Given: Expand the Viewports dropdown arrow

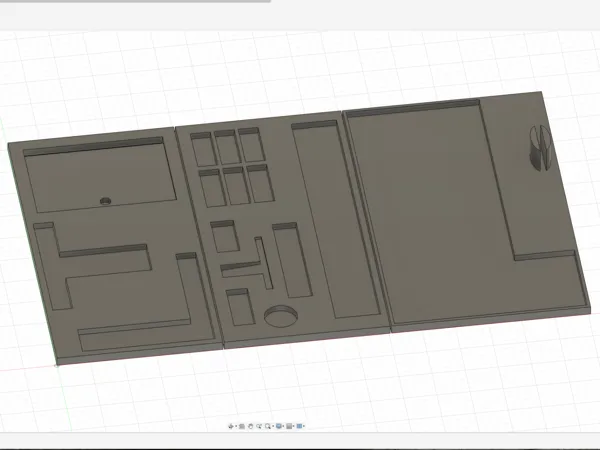Looking at the screenshot, I should pos(304,426).
